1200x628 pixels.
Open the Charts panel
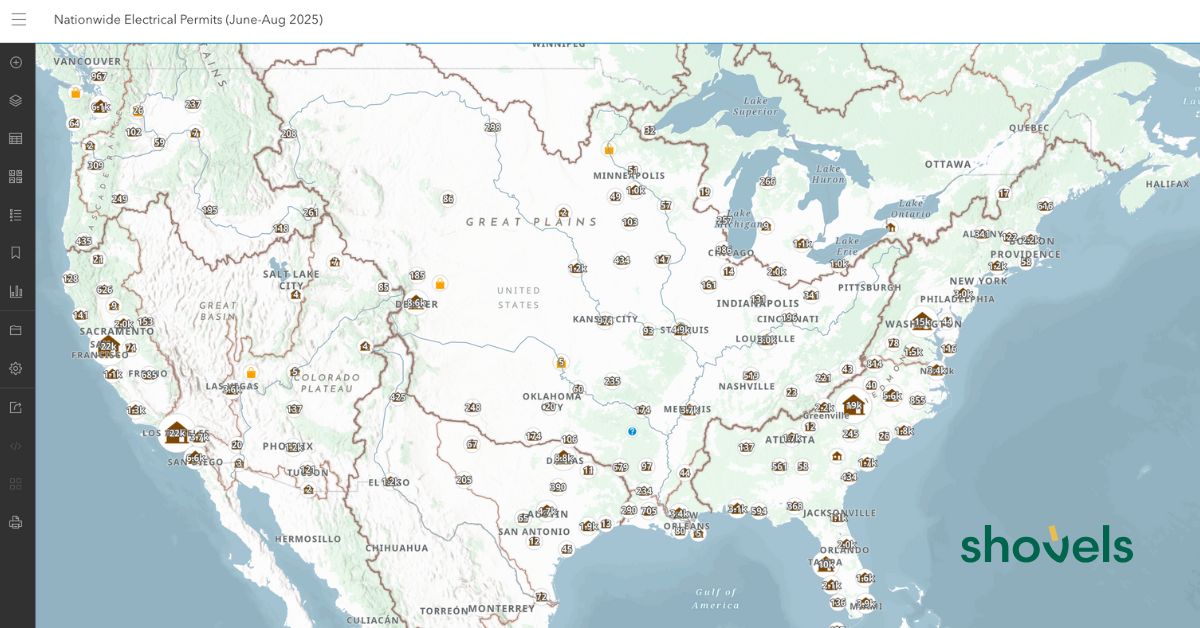(15, 291)
